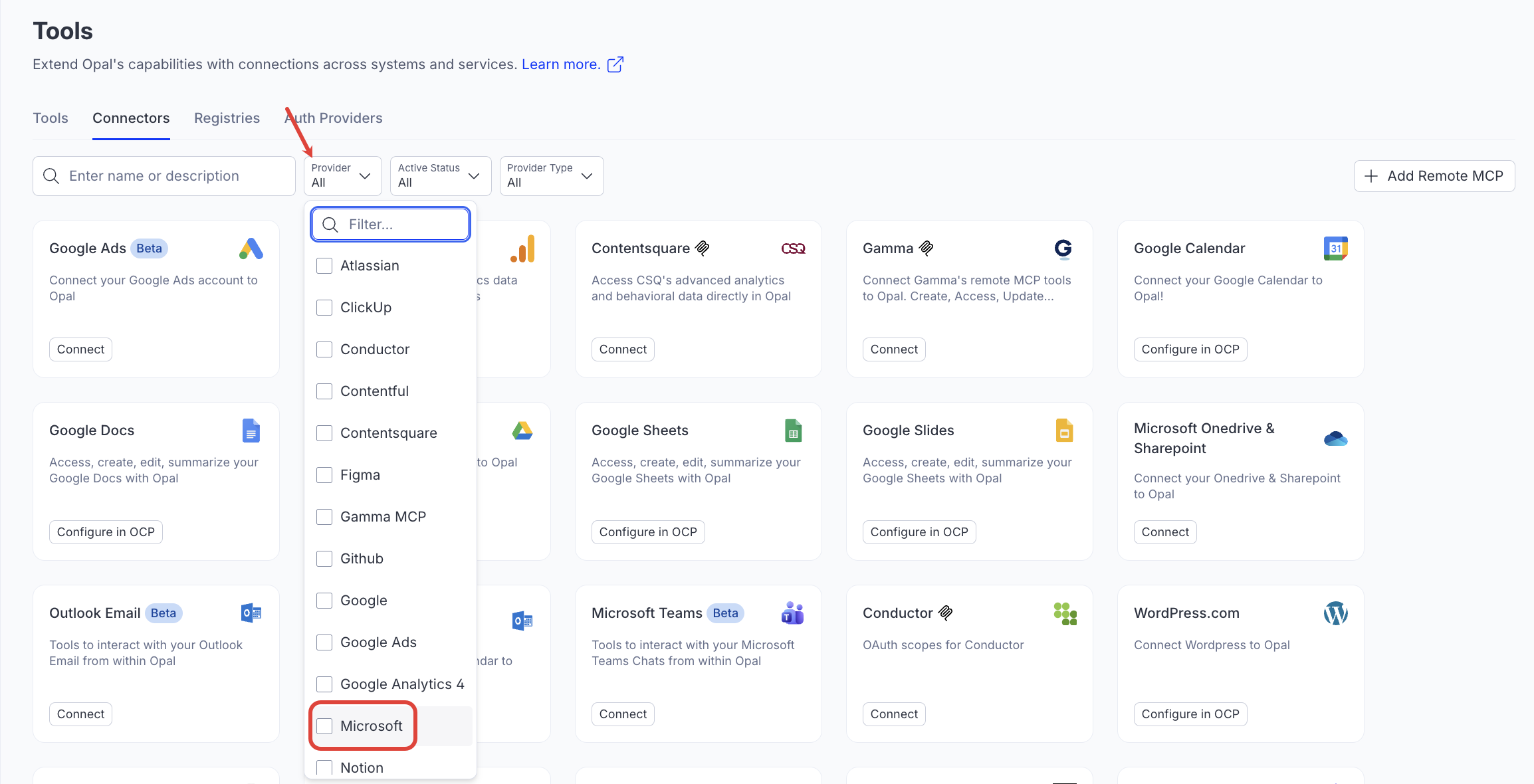Viewport: 1534px width, 784px height.
Task: Check the Microsoft provider checkbox
Action: (x=324, y=726)
